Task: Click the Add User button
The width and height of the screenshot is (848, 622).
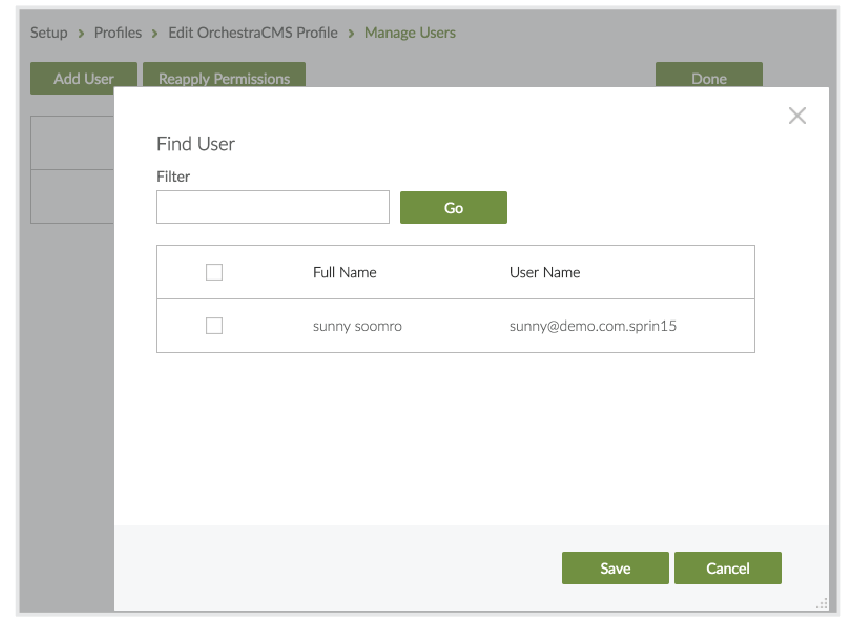Action: [x=83, y=78]
